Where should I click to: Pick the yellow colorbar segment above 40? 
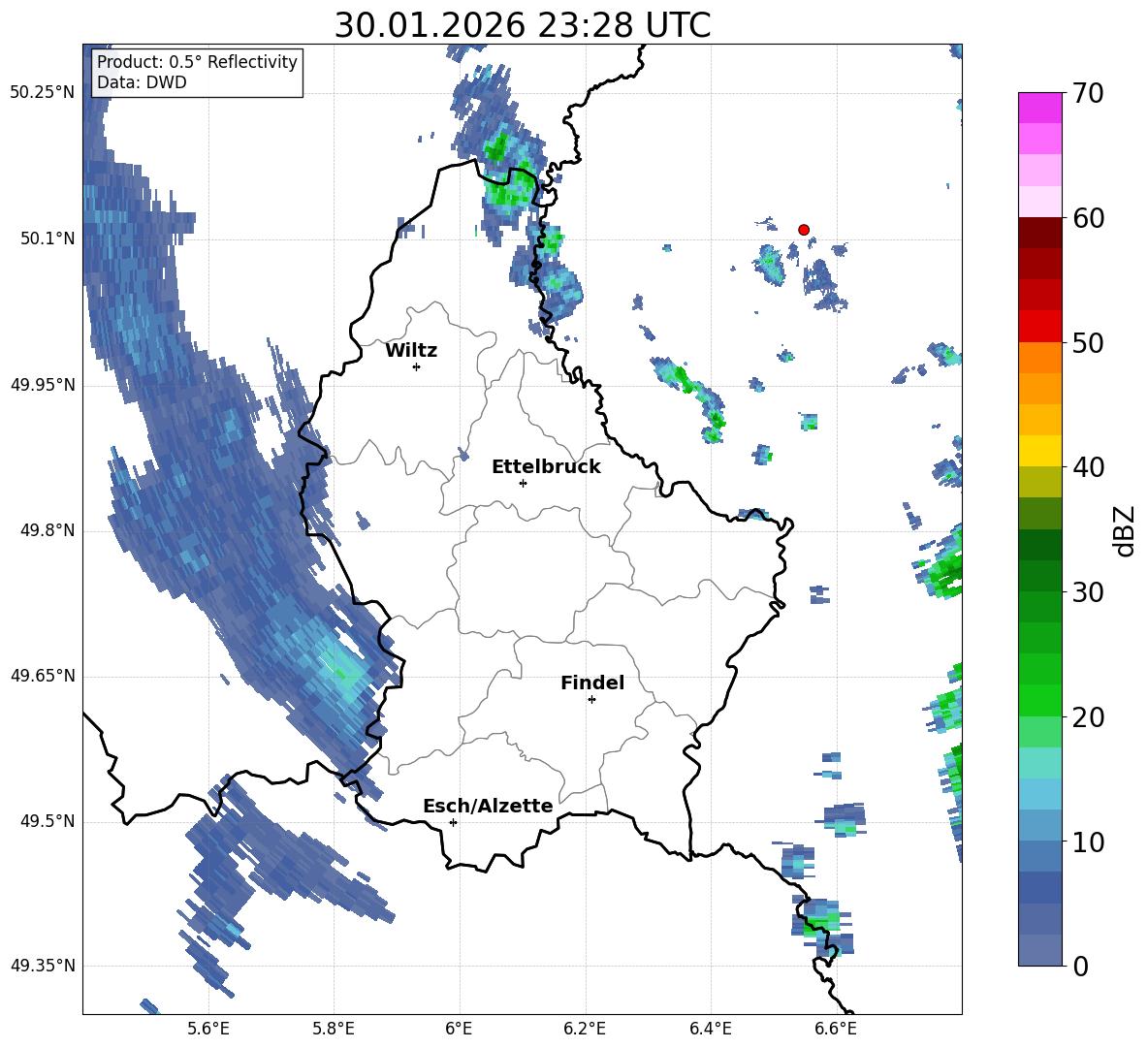1039,451
